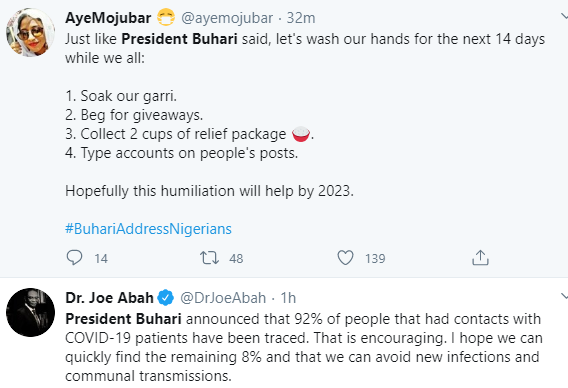This screenshot has height=388, width=568.
Task: Expand options chevron on AyeMojubar's tweet
Action: coord(564,16)
